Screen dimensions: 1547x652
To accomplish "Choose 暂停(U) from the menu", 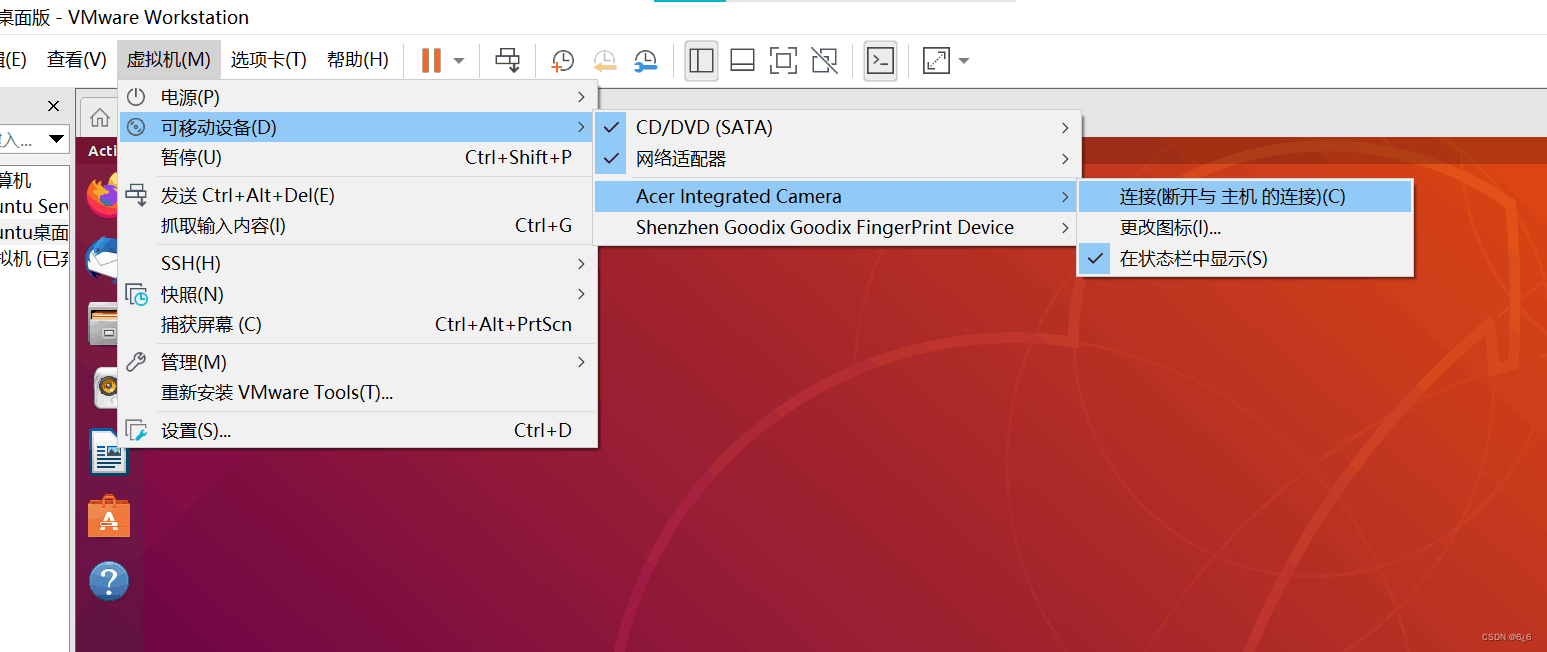I will click(x=357, y=157).
